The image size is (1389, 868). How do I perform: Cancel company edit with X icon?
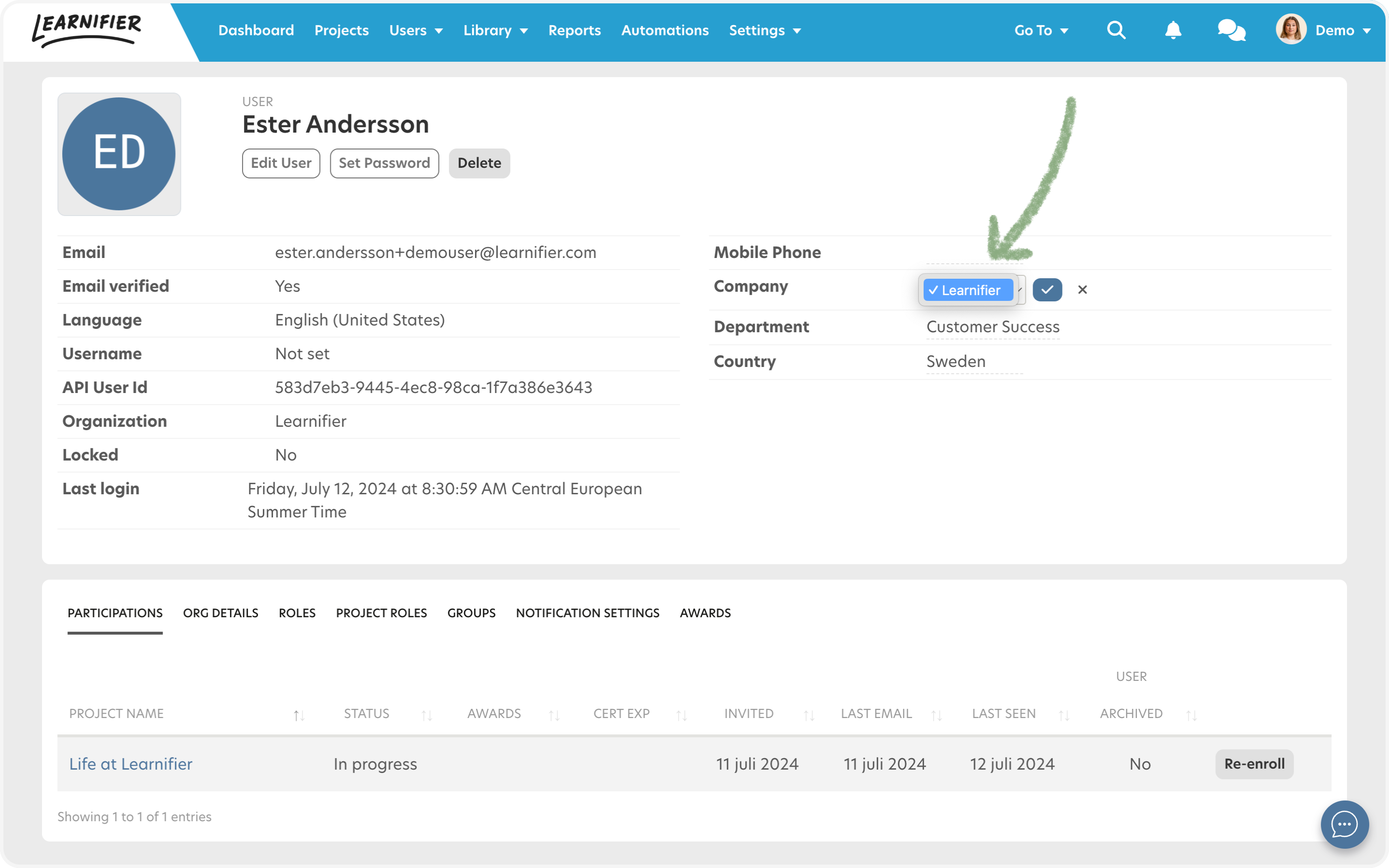[x=1082, y=289]
